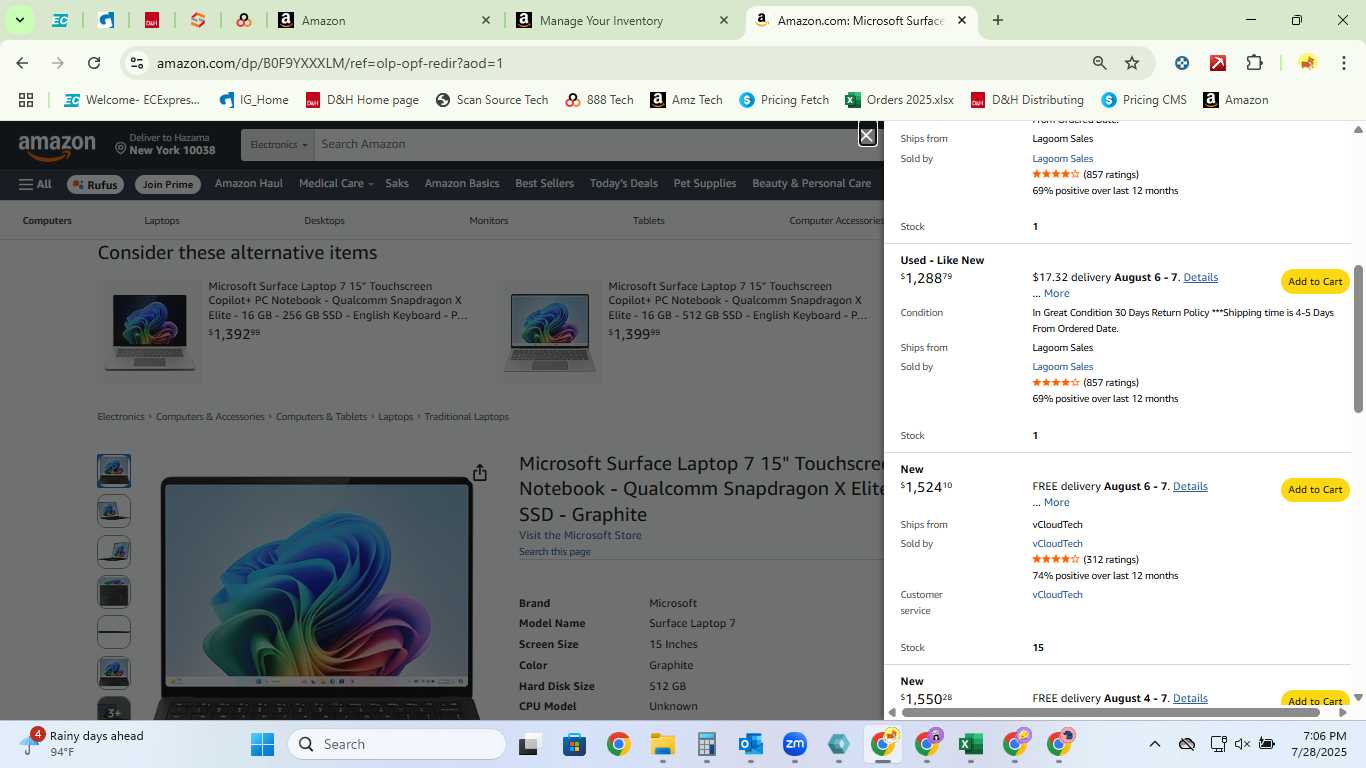
Task: Click the Chrome profile avatar icon
Action: tap(1307, 63)
